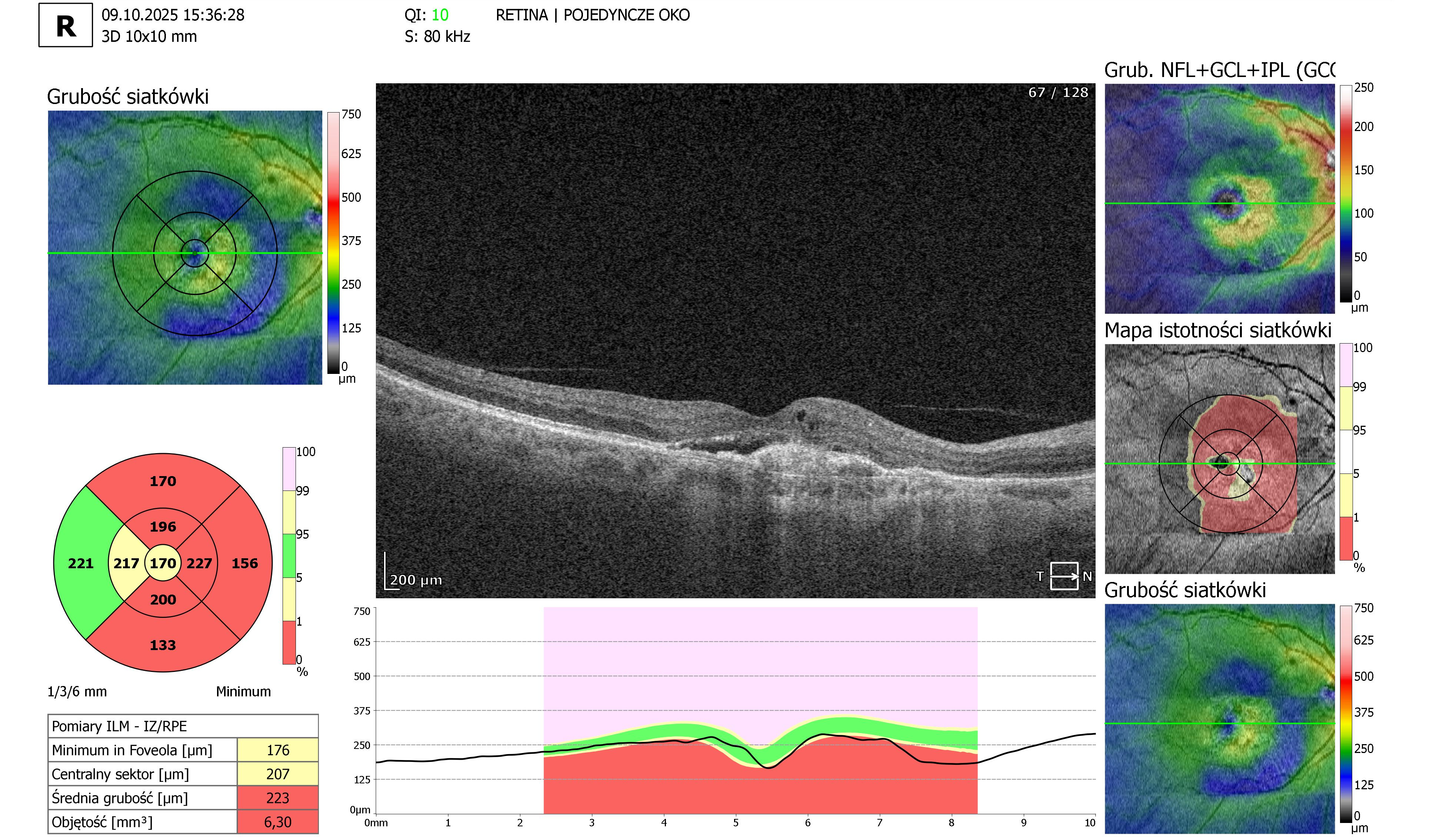
Task: Click the green scan line on the left thickness map
Action: coord(185,253)
